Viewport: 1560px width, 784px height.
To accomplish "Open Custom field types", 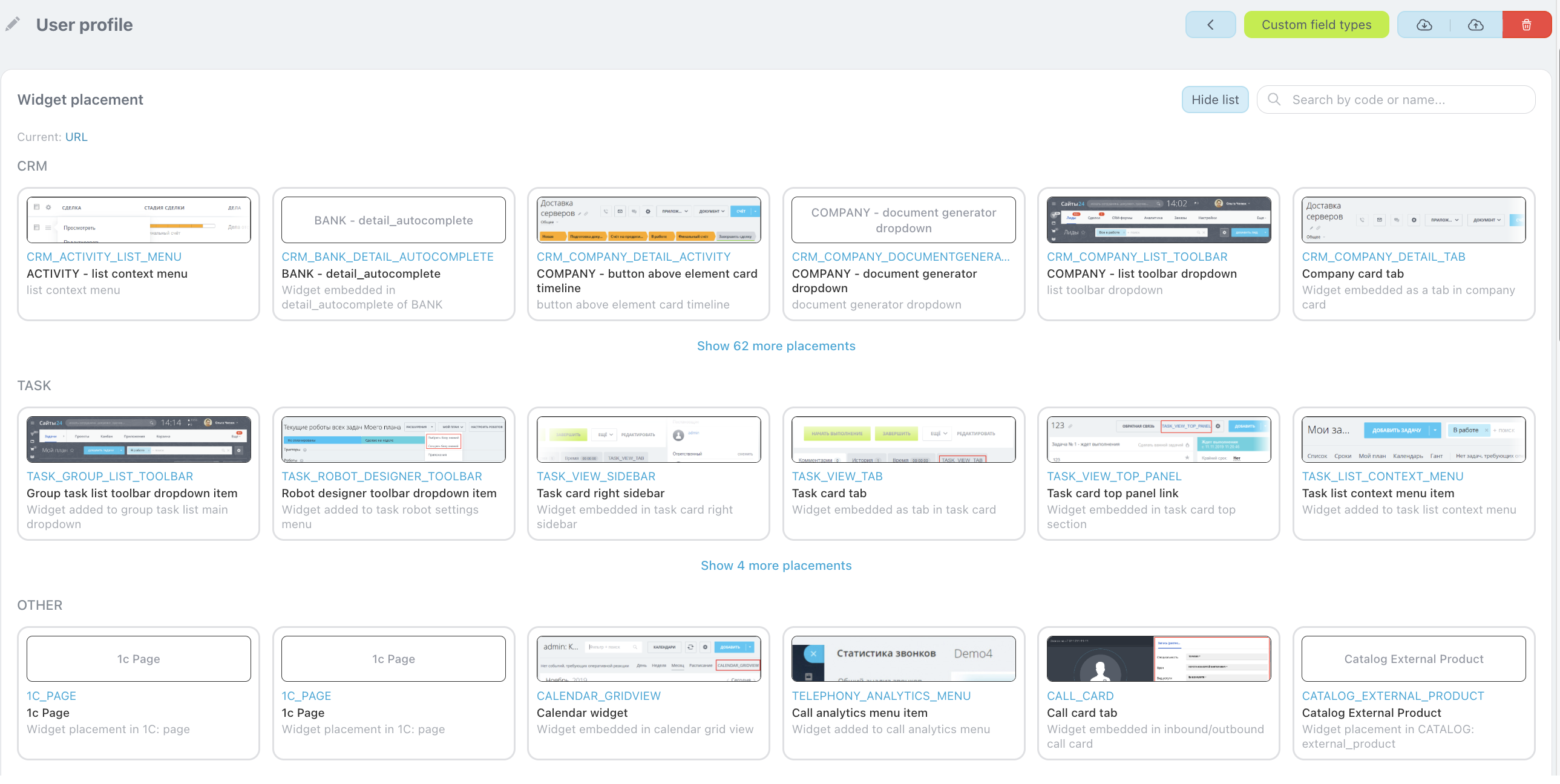I will (x=1316, y=25).
